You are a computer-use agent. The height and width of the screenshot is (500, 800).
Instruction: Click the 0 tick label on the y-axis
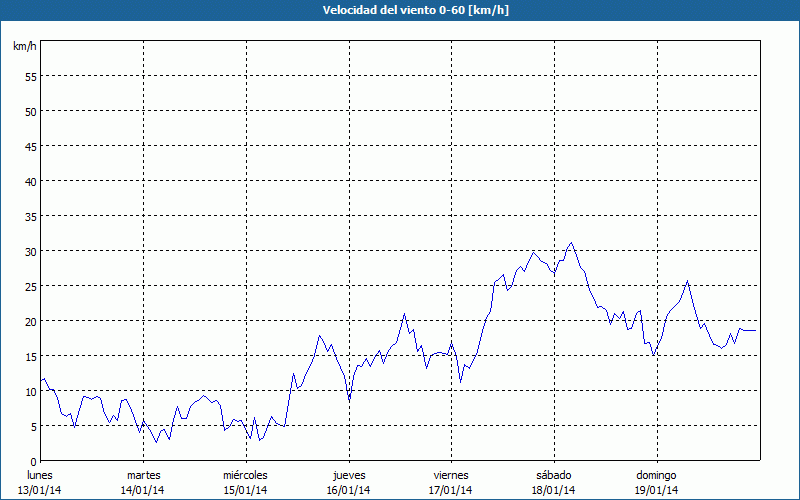(x=33, y=461)
